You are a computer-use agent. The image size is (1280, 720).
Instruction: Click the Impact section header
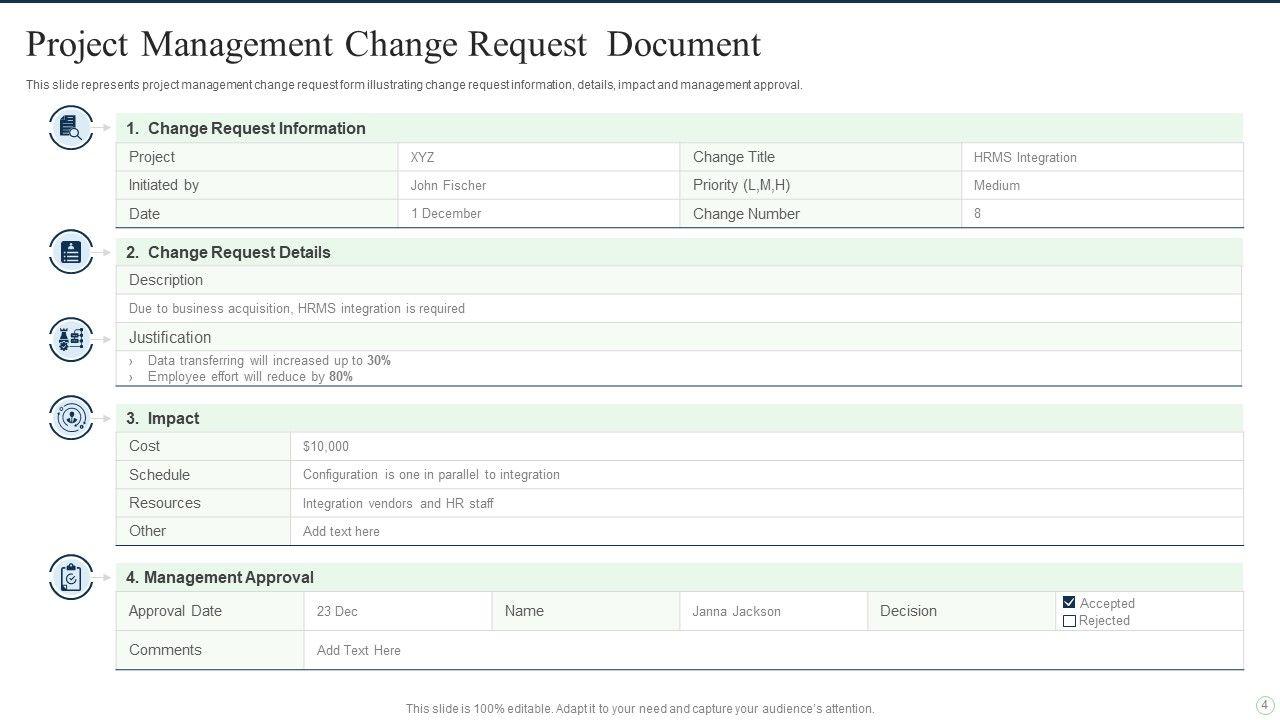pos(173,418)
